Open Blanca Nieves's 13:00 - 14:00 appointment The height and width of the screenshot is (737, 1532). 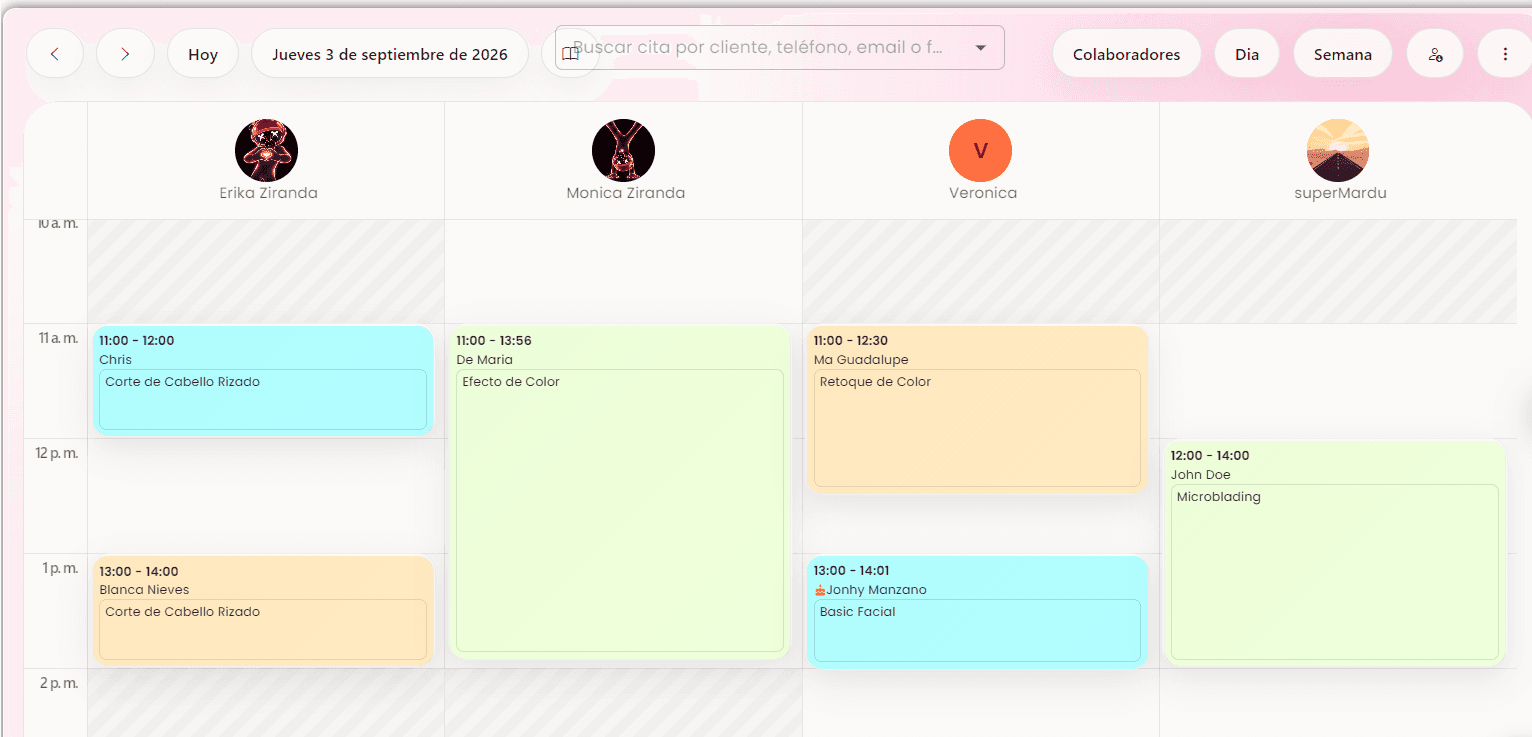(x=263, y=610)
